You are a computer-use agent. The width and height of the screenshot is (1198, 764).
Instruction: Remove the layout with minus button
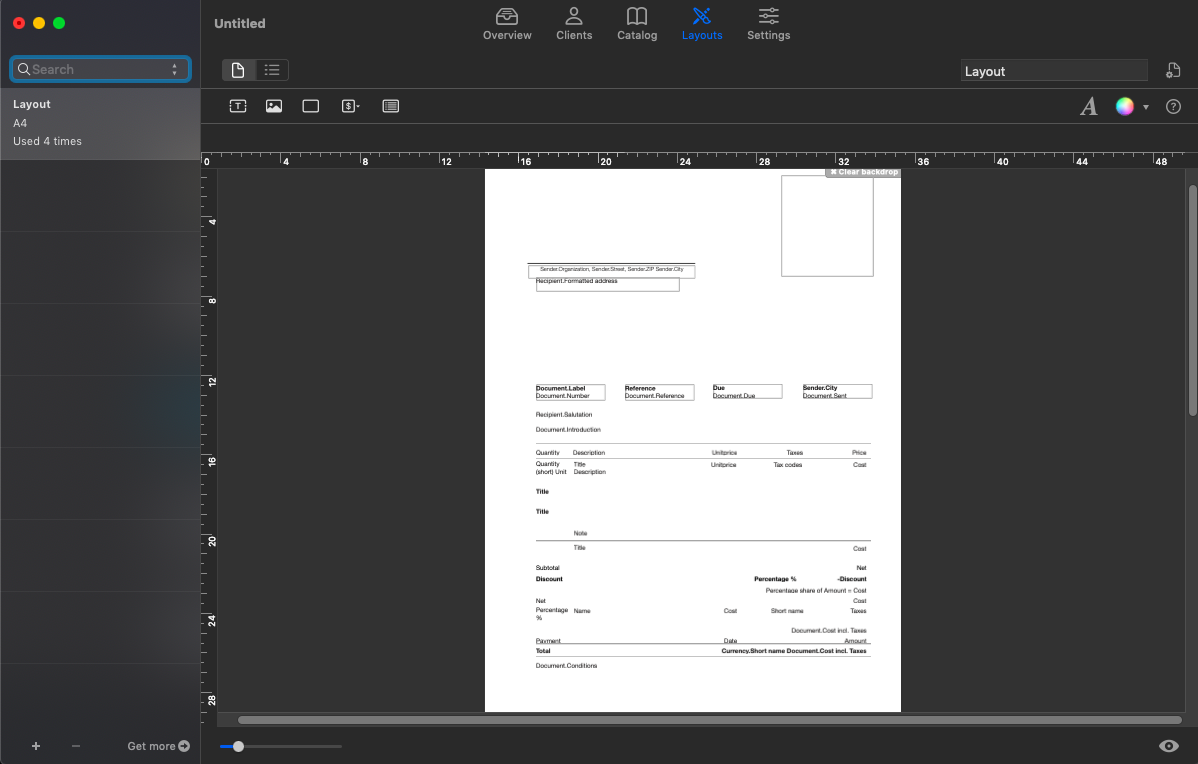76,746
